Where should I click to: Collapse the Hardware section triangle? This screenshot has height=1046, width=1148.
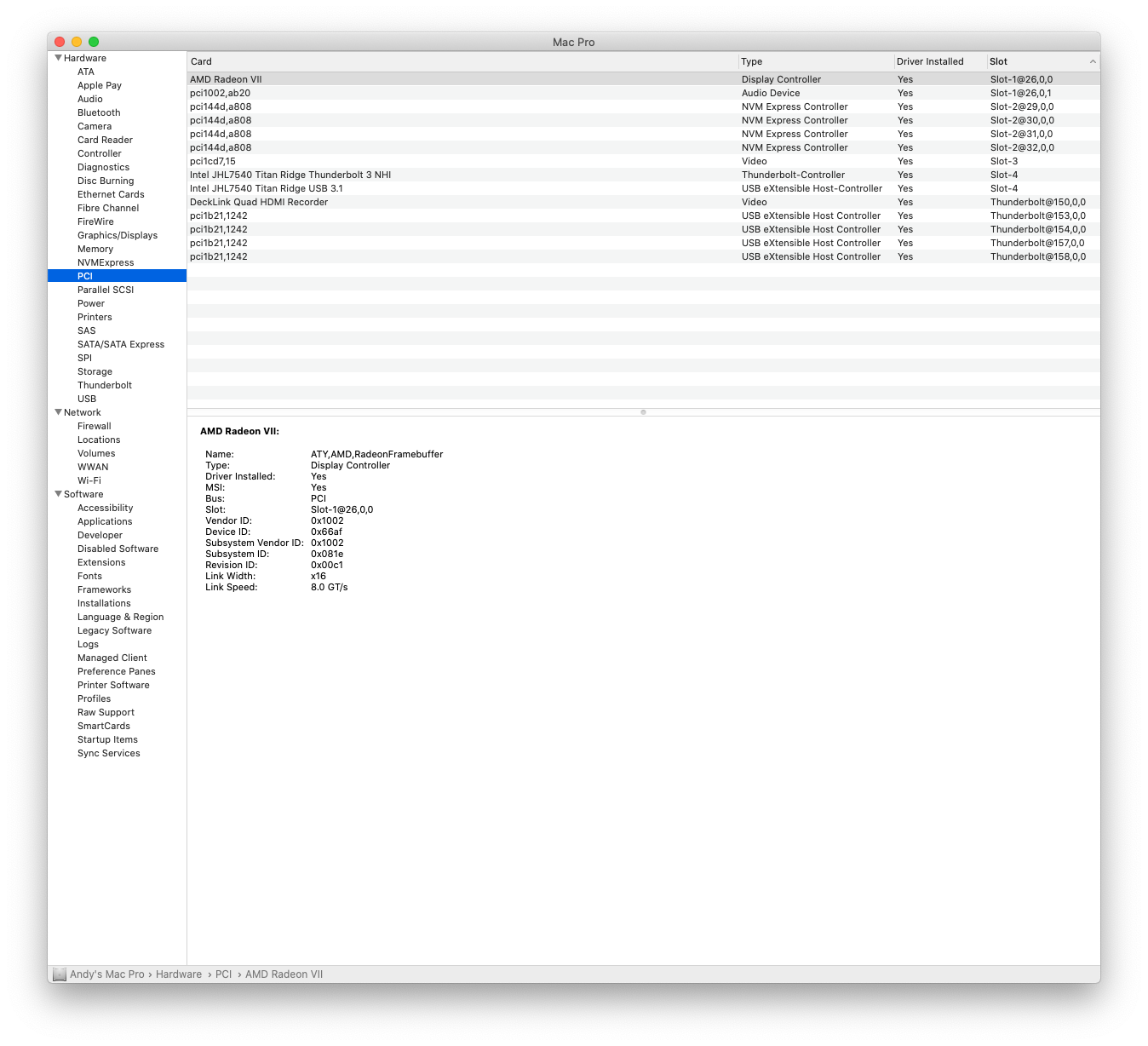pos(58,58)
